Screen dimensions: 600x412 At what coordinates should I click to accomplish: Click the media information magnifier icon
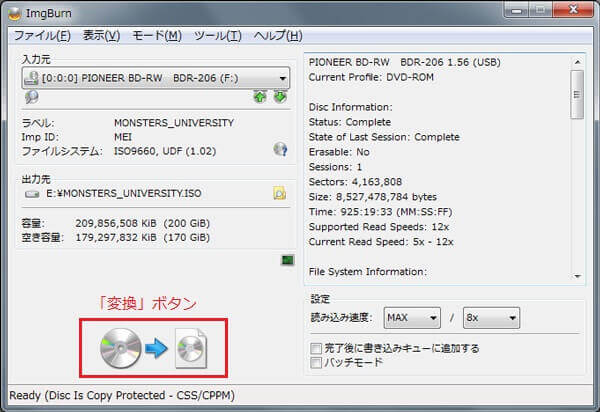pos(31,97)
